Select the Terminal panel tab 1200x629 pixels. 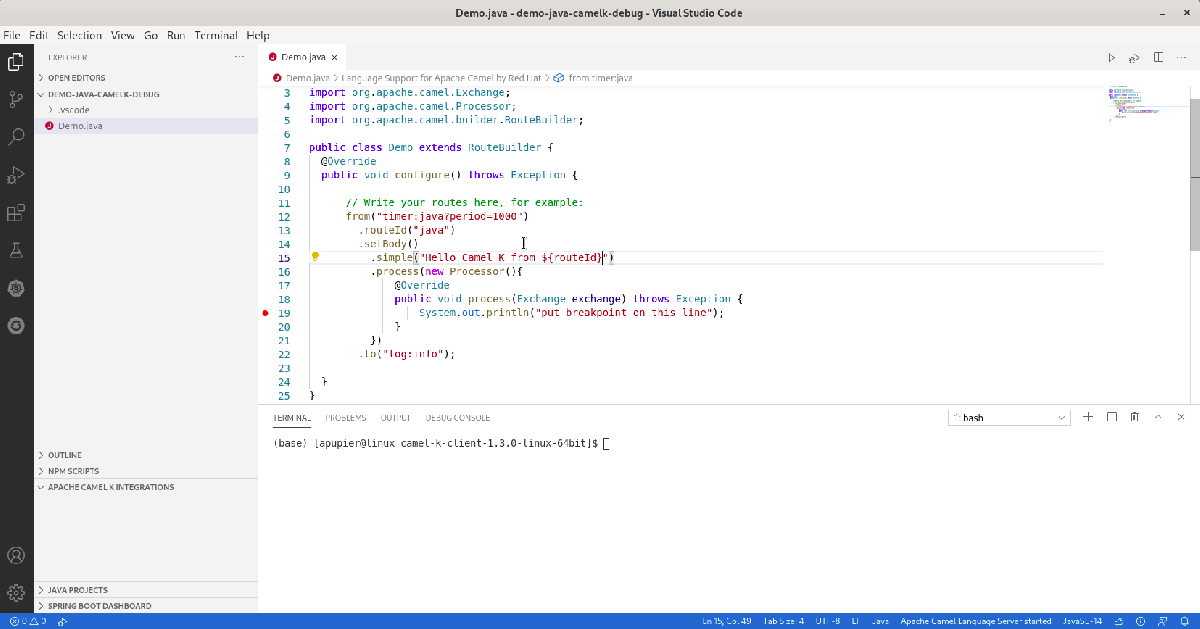pos(291,417)
